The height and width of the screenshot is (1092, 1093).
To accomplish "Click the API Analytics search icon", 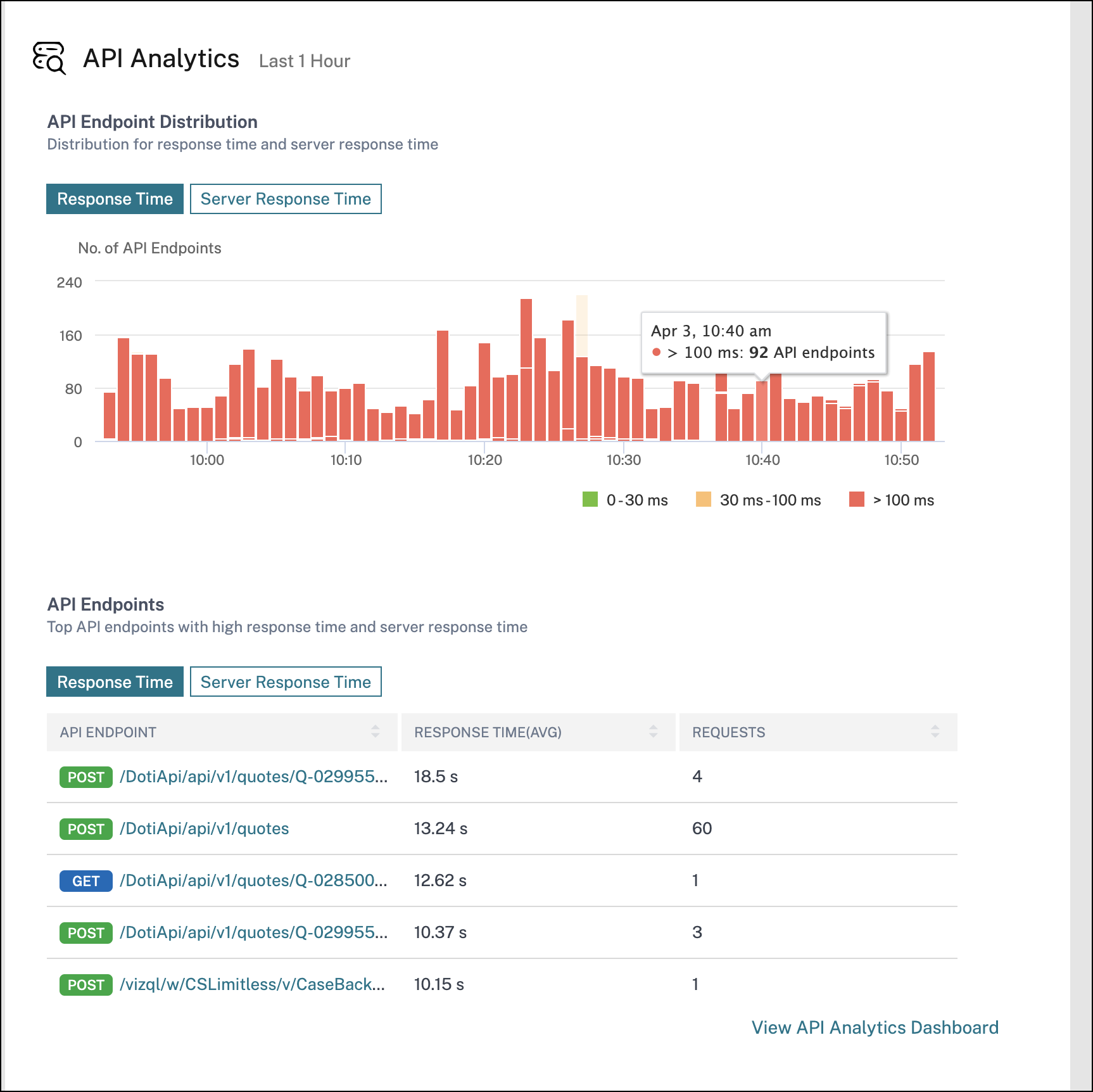I will coord(49,58).
